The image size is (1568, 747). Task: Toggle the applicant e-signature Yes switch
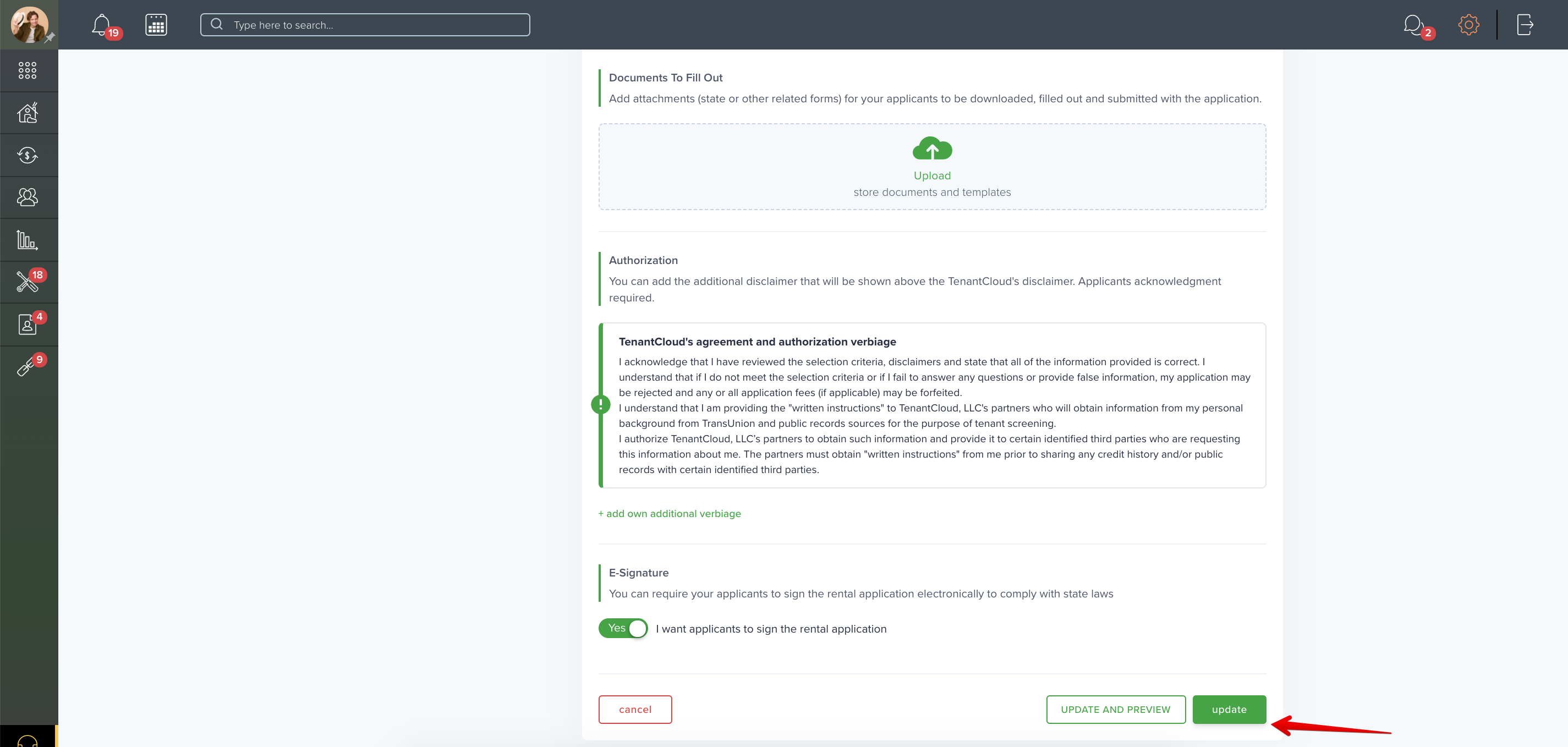click(x=623, y=628)
